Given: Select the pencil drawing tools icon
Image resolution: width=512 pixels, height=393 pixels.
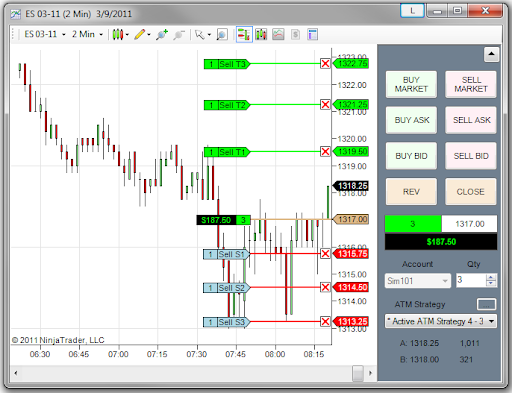Looking at the screenshot, I should 140,34.
